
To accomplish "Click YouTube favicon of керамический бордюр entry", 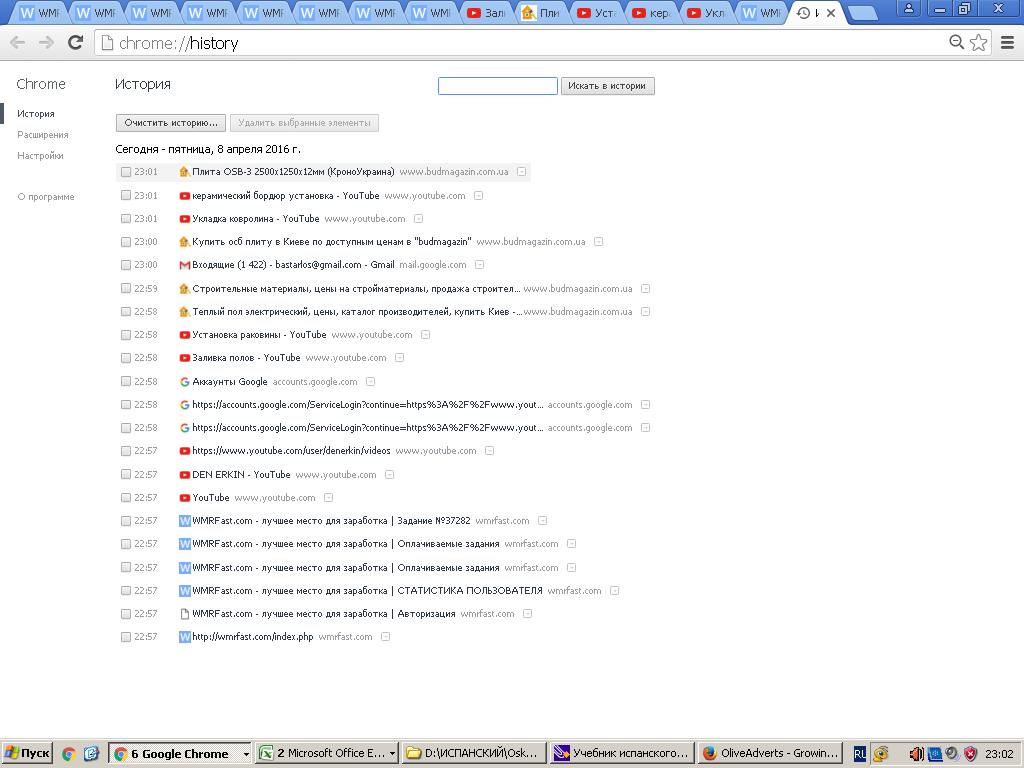I will click(184, 196).
